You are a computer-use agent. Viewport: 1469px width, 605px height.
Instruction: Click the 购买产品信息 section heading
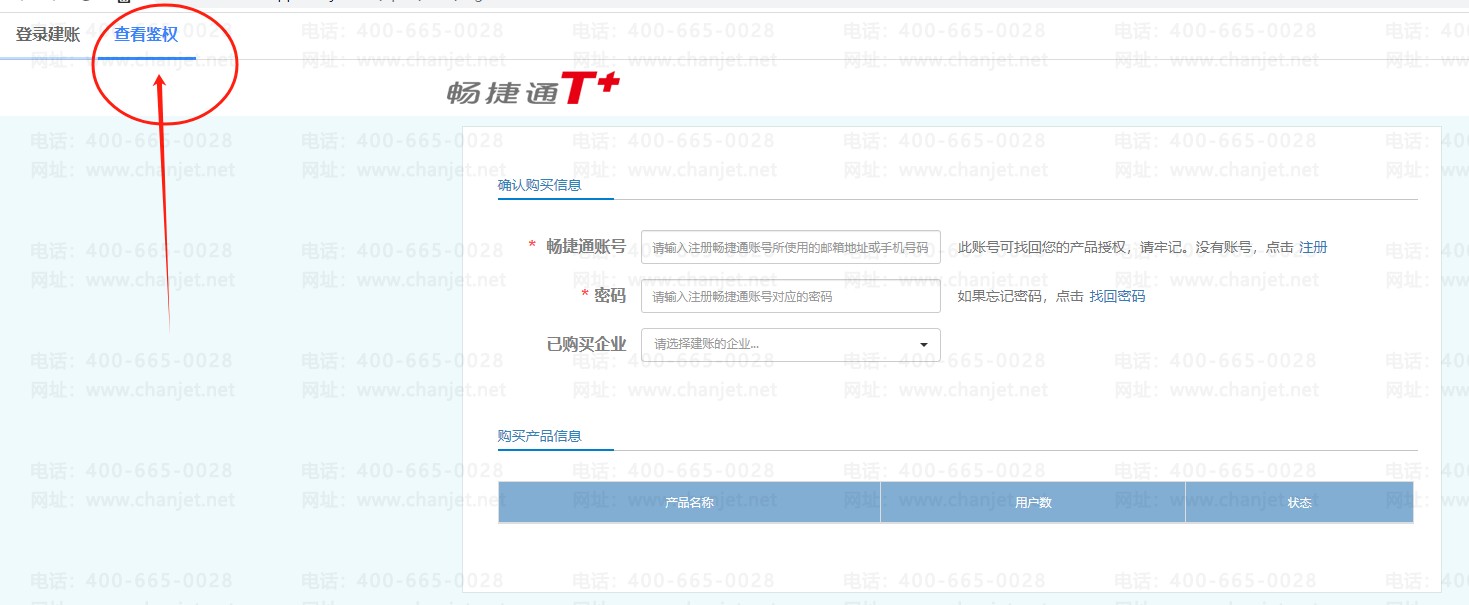point(540,436)
